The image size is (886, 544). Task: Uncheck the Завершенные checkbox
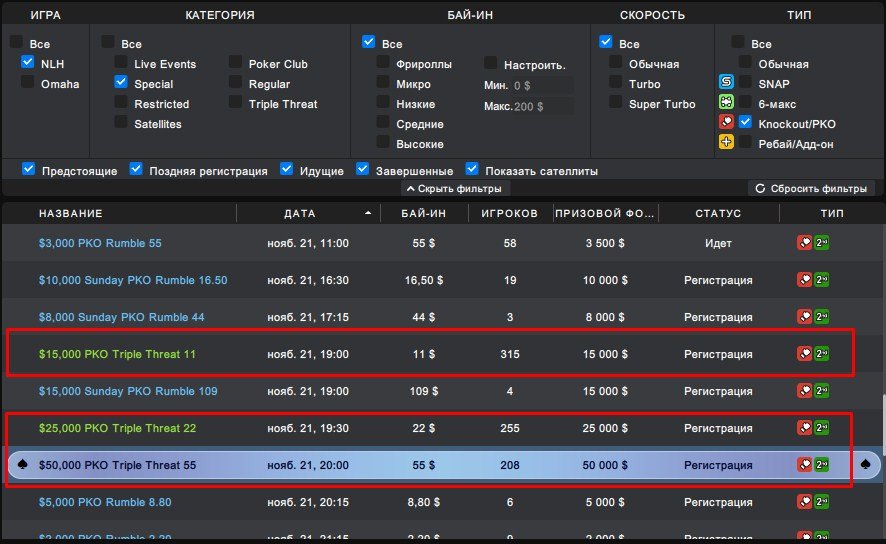(x=363, y=170)
